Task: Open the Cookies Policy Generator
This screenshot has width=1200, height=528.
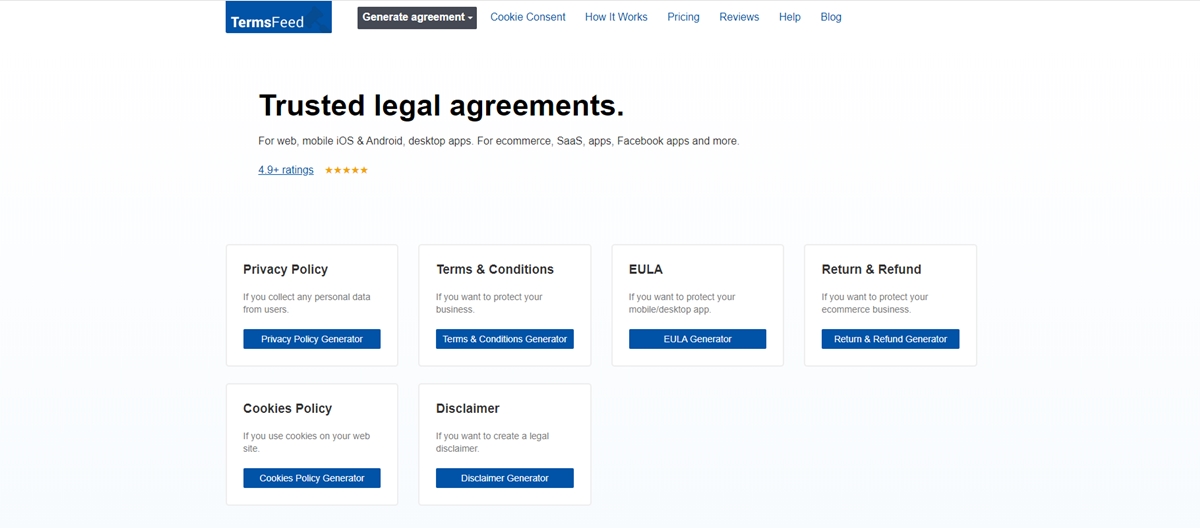Action: pos(312,478)
